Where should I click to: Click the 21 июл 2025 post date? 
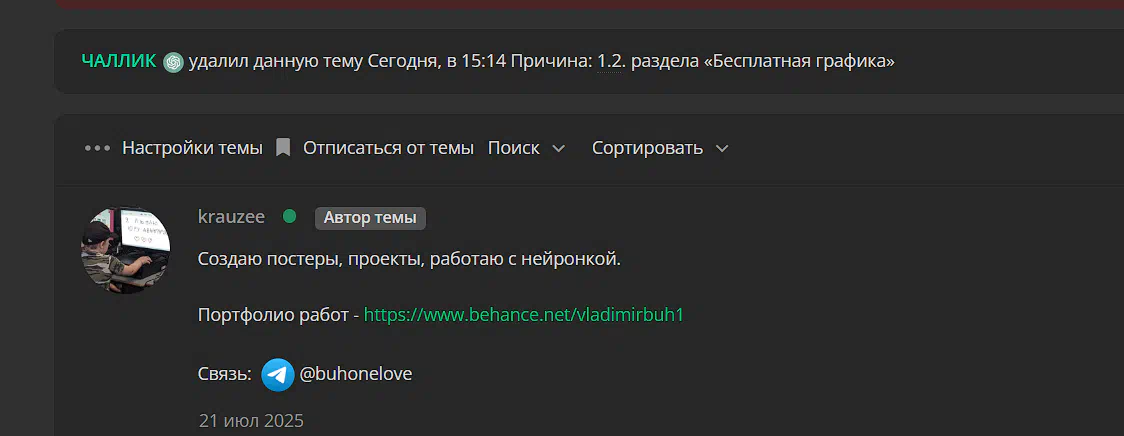pos(252,421)
